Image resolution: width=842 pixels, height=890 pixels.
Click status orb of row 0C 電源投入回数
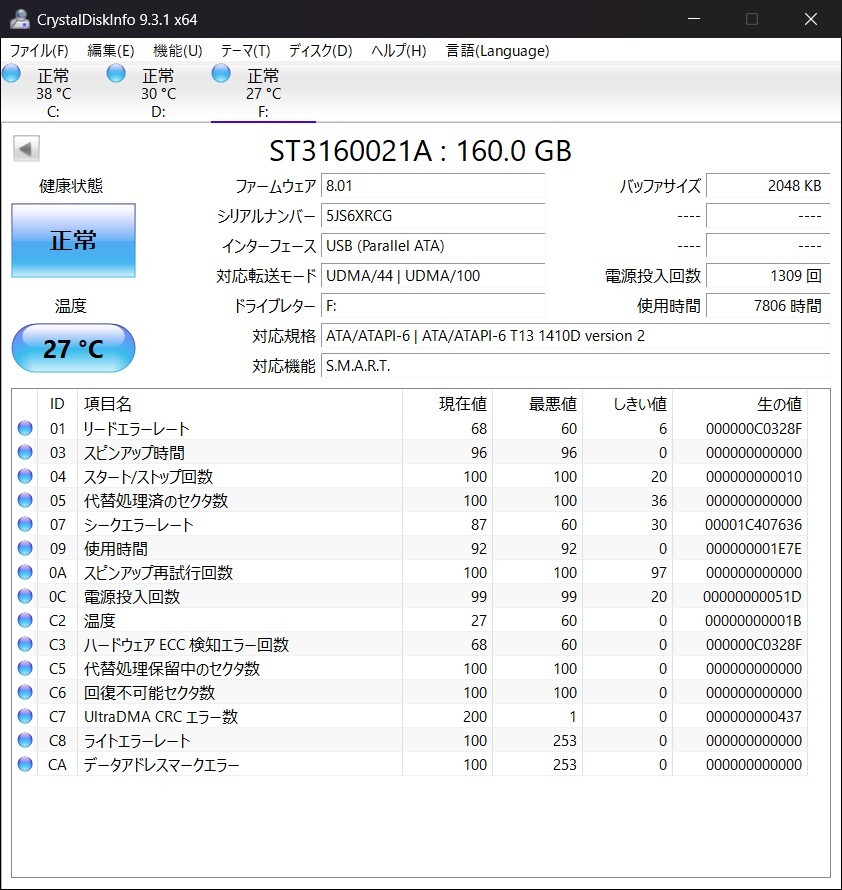click(25, 596)
